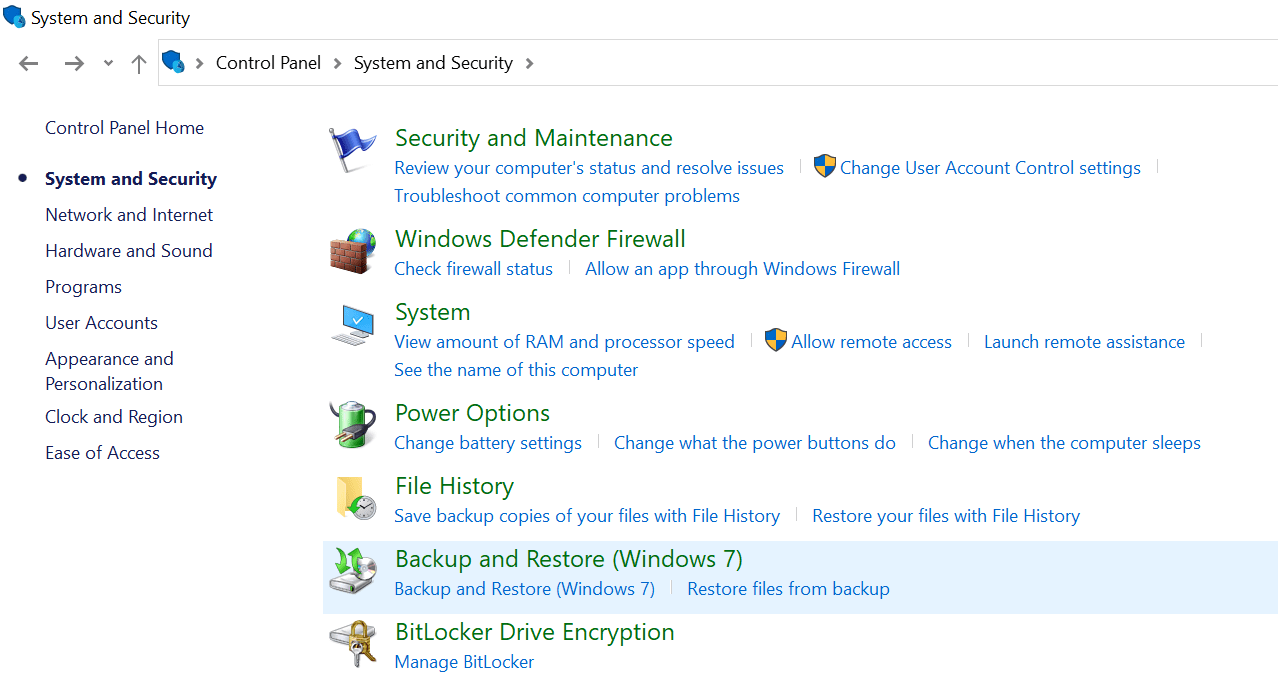The height and width of the screenshot is (676, 1278).
Task: Click the up-one-level arrow button
Action: pos(138,62)
